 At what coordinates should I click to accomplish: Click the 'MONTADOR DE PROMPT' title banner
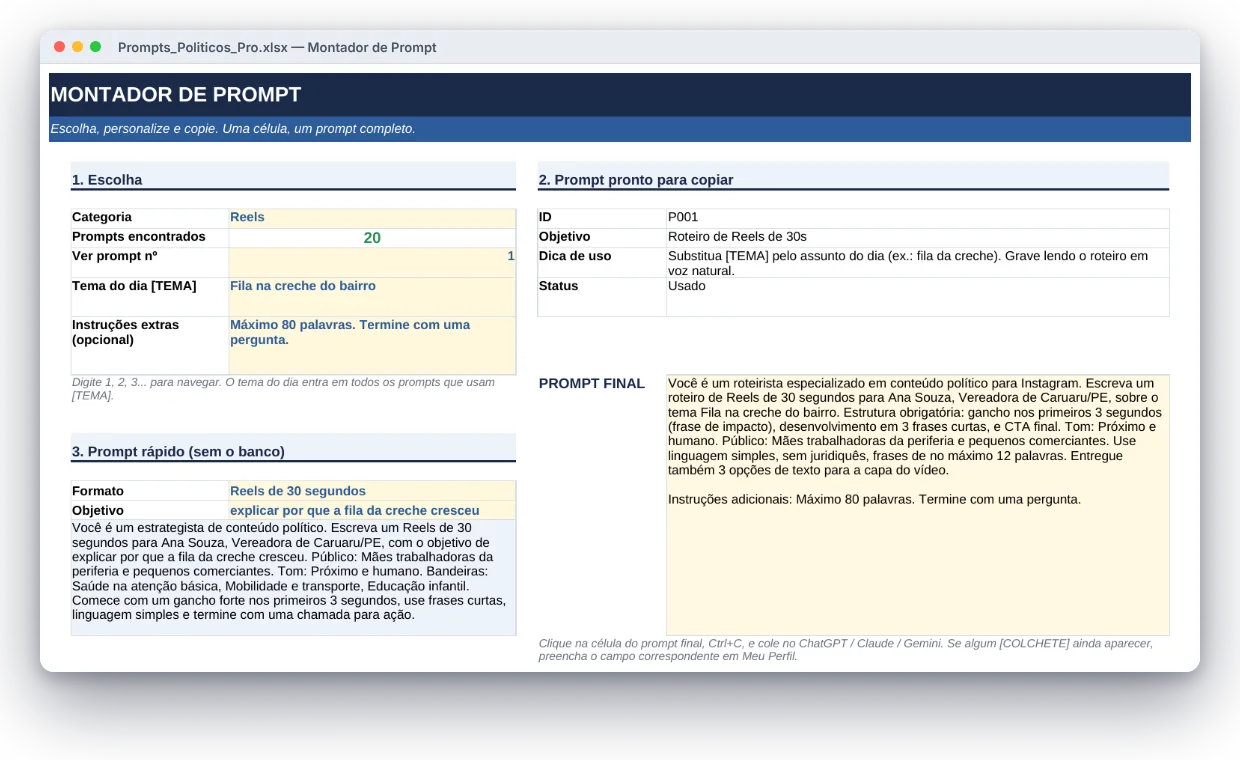coord(620,95)
